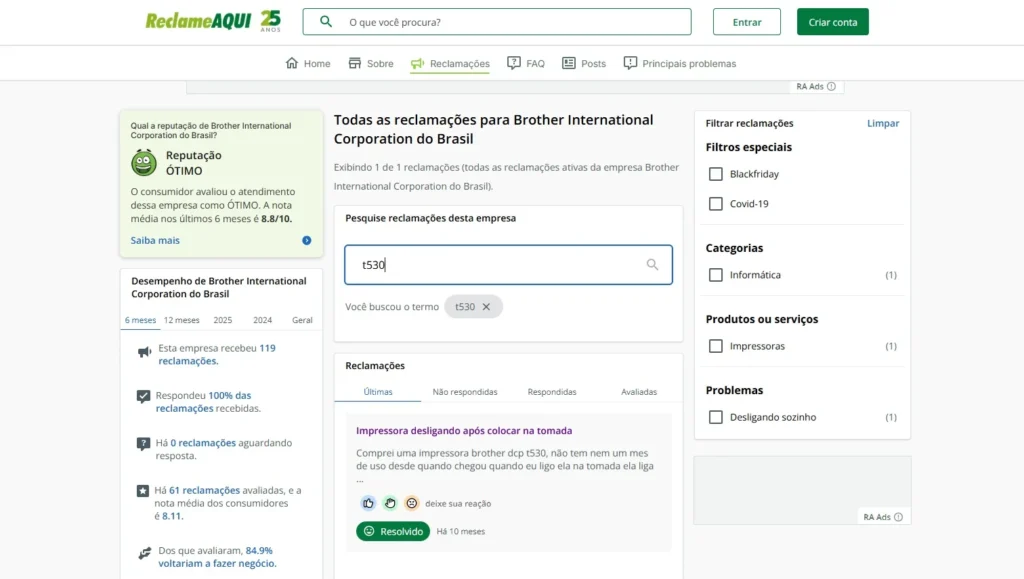
Task: Open the Home navigation item
Action: [308, 63]
